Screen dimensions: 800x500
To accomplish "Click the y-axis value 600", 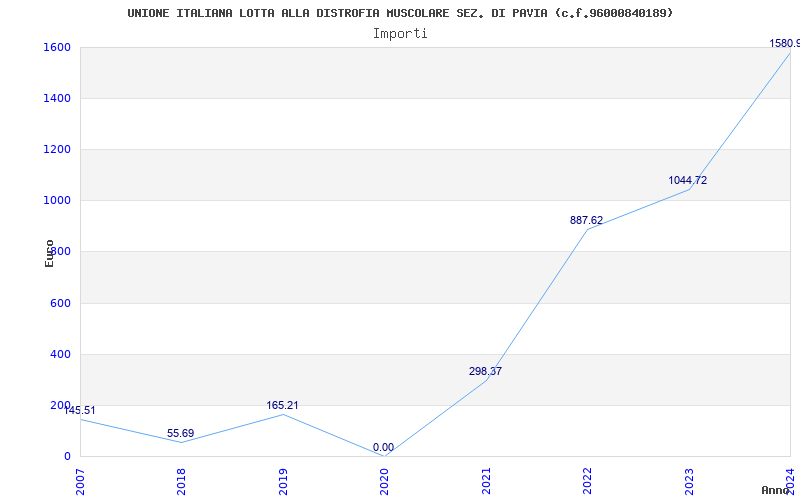I will pos(60,303).
